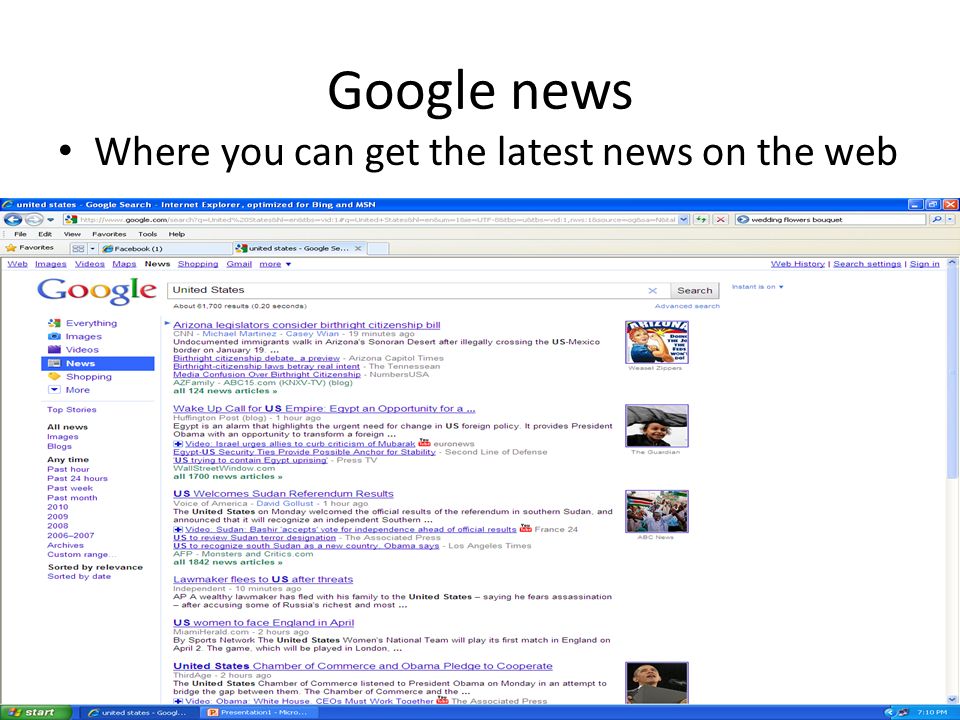960x720 pixels.
Task: Click the Windows Start button
Action: tap(36, 712)
